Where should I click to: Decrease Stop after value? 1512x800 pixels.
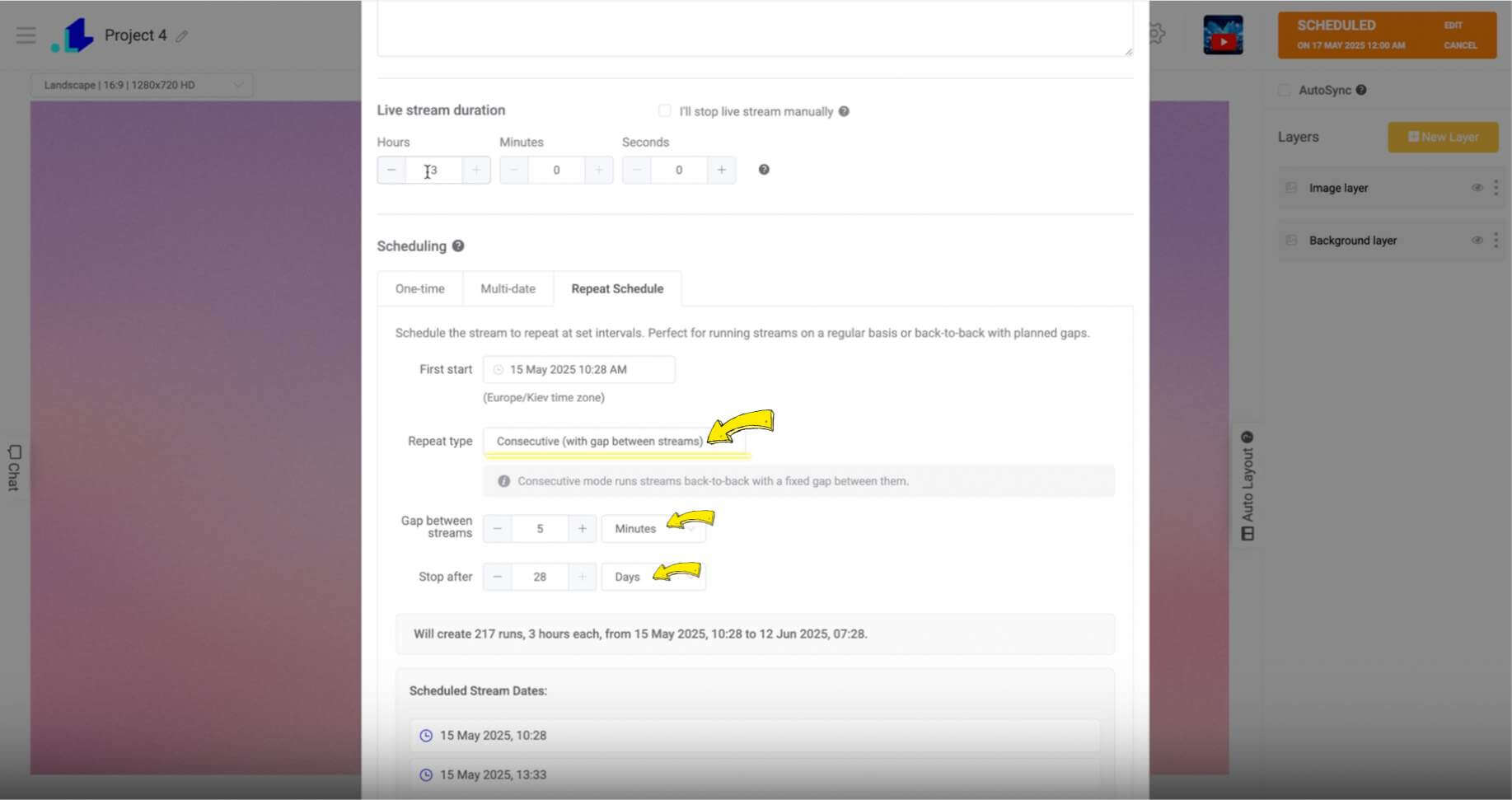[498, 577]
